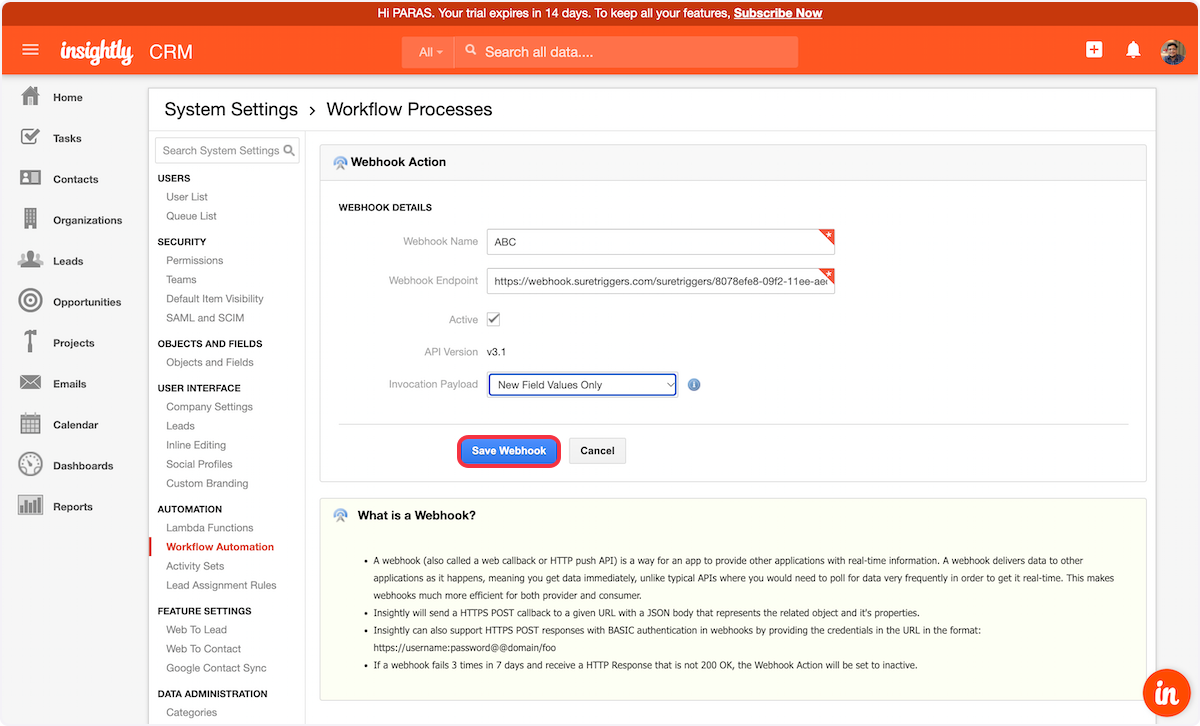Viewport: 1200px width, 726px height.
Task: Open Activity Sets settings
Action: click(x=195, y=566)
